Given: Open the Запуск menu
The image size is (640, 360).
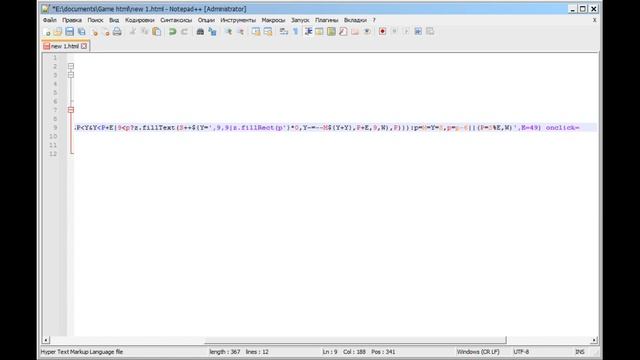Looking at the screenshot, I should point(300,20).
